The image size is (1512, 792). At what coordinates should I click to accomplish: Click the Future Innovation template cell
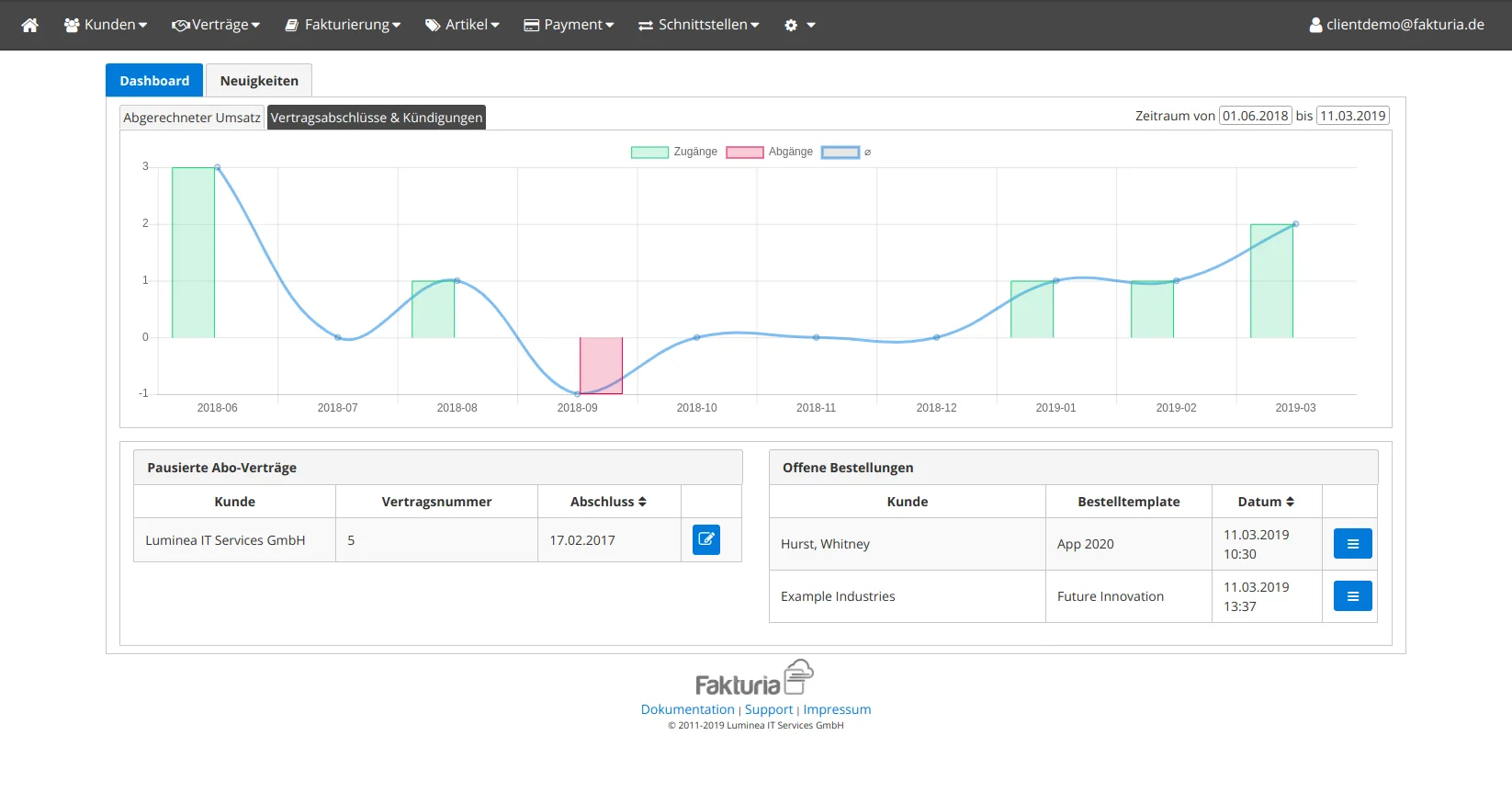(1129, 596)
